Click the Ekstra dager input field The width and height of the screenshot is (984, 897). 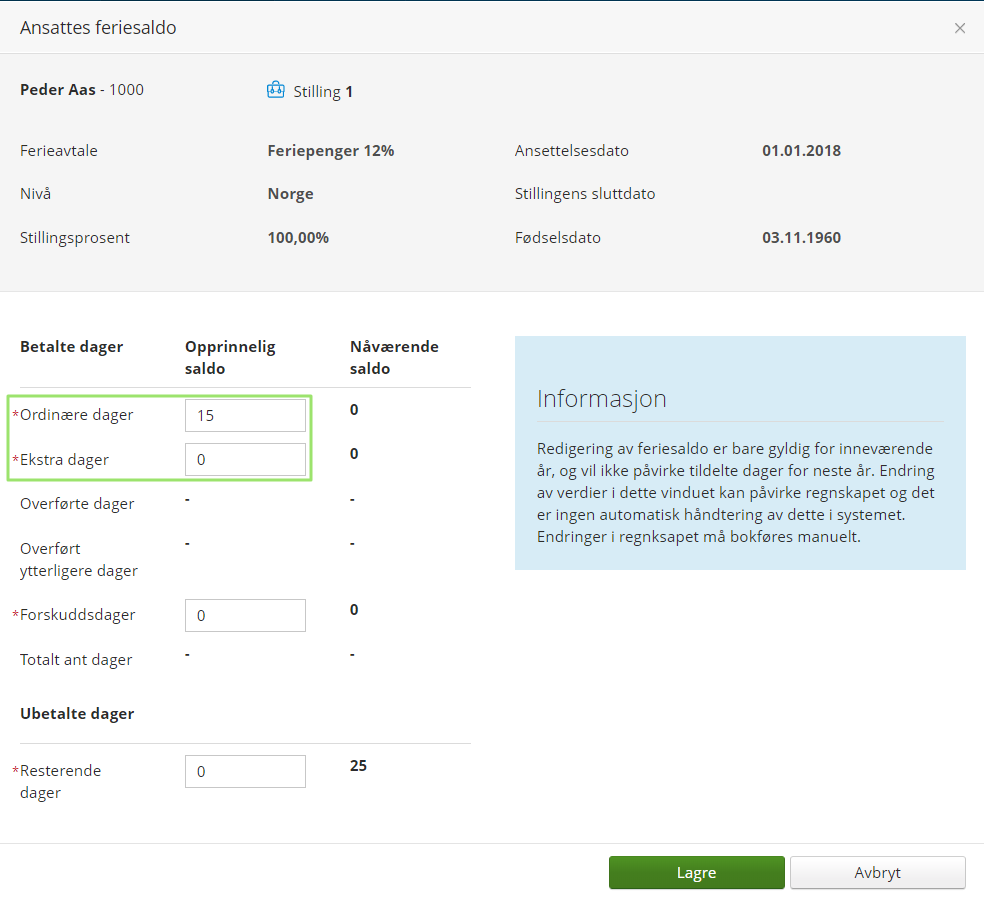245,460
